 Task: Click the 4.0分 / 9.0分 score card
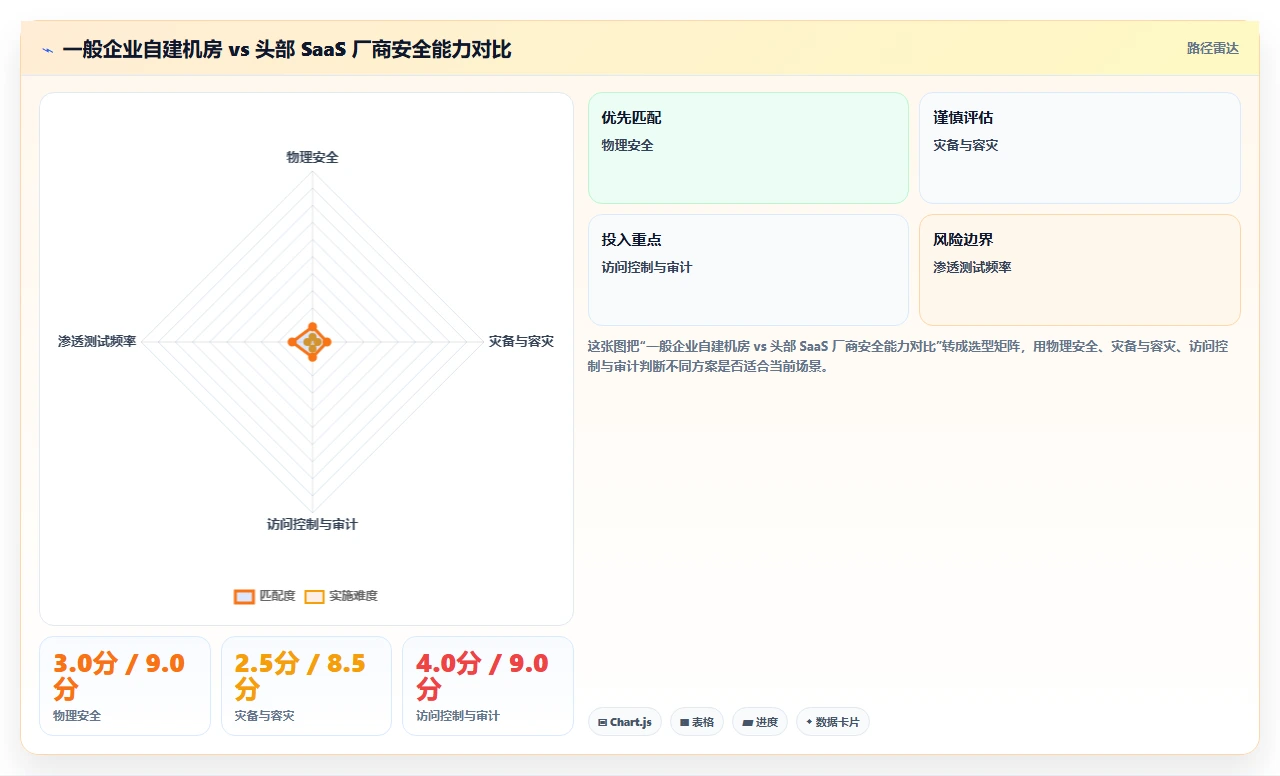pos(488,686)
